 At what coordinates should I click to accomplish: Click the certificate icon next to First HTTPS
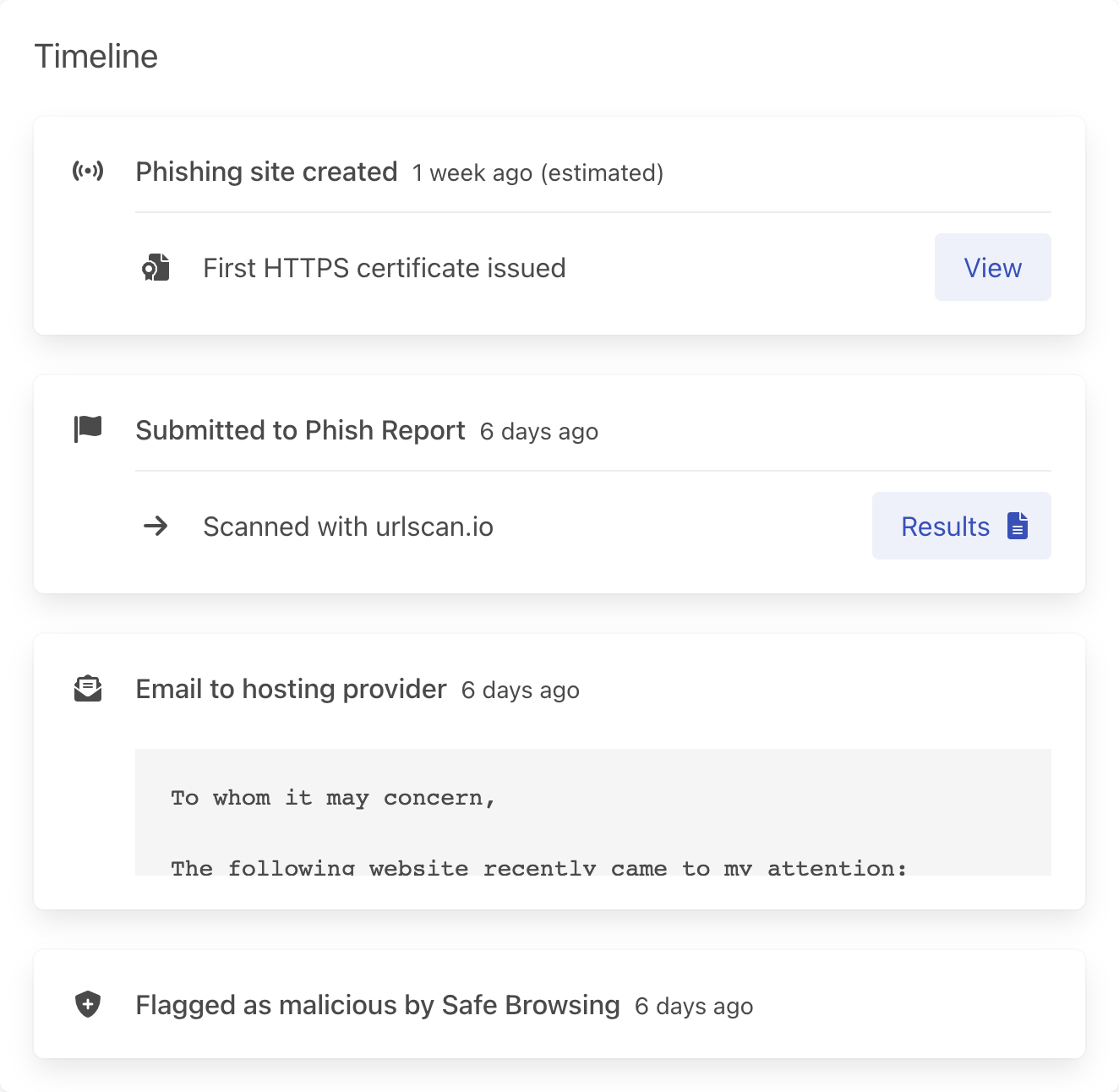pyautogui.click(x=156, y=268)
